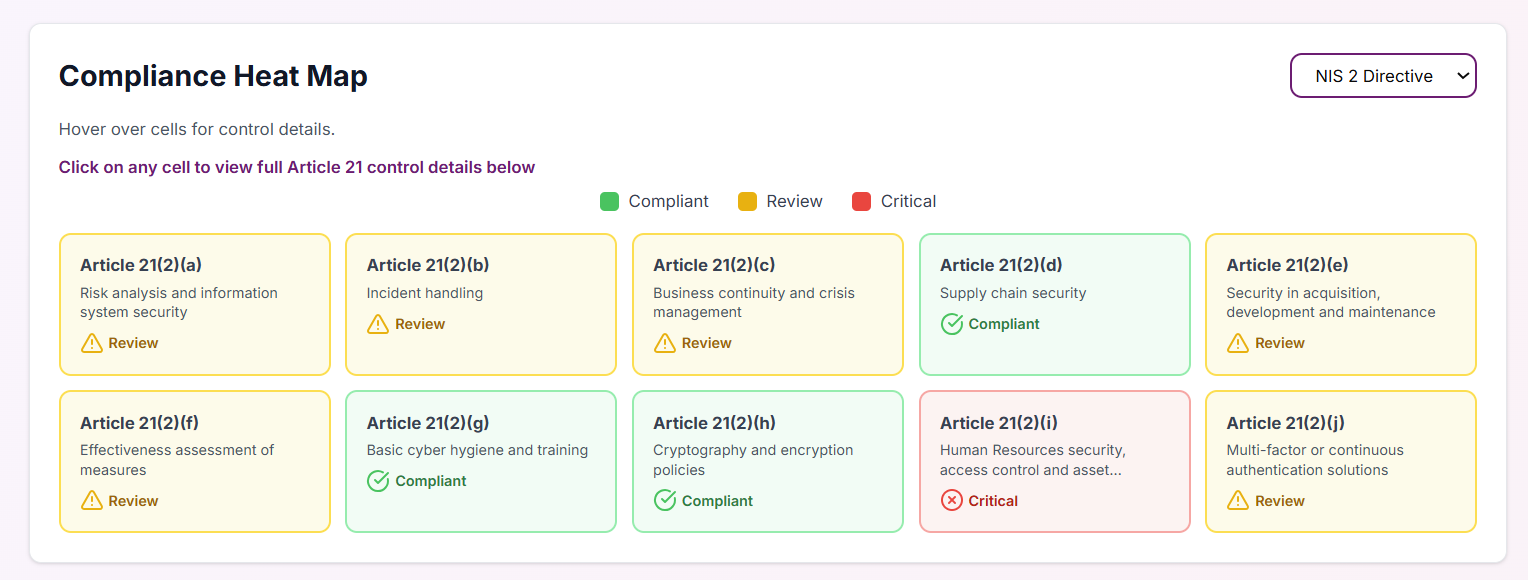This screenshot has height=580, width=1528.
Task: Click the green Compliant legend swatch
Action: pos(609,201)
